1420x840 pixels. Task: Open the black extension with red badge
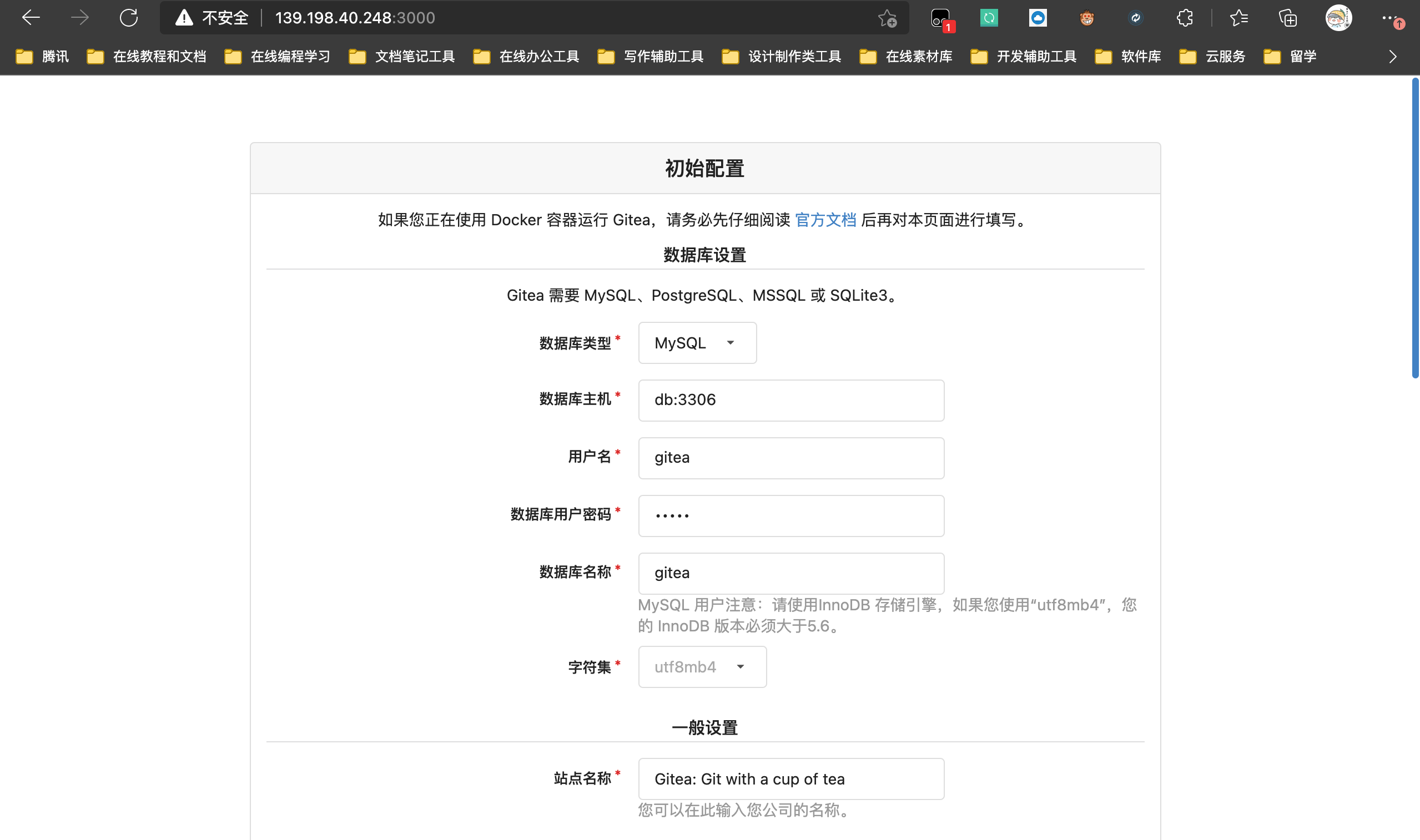(941, 19)
